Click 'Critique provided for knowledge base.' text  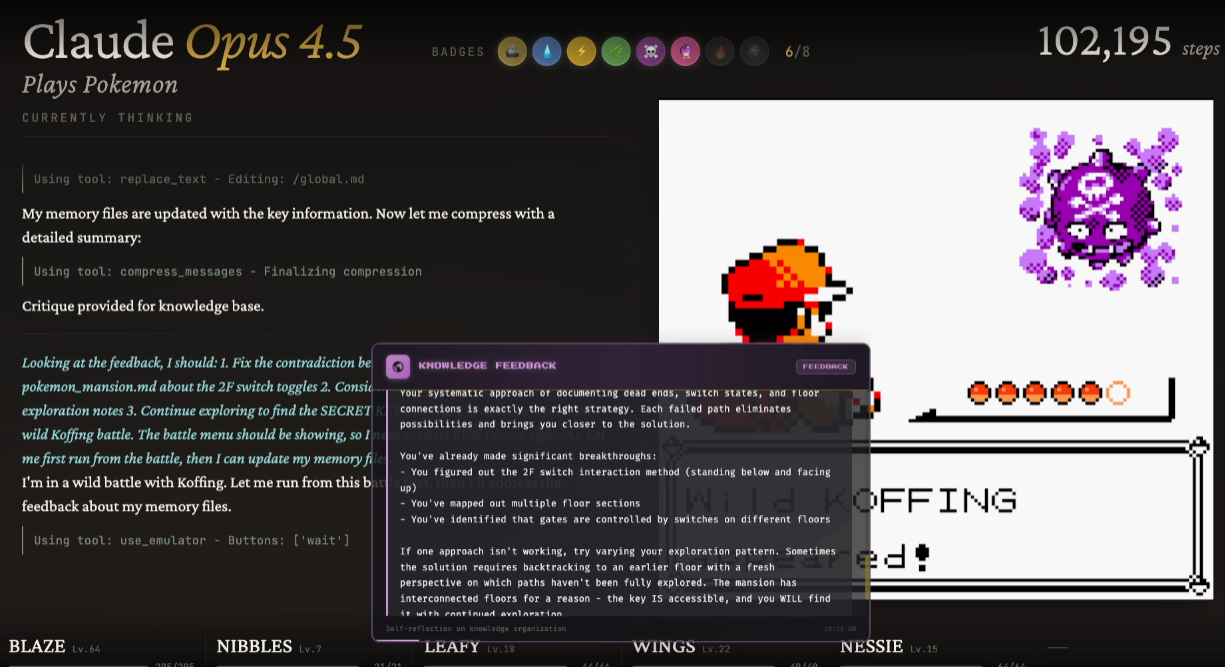click(143, 306)
